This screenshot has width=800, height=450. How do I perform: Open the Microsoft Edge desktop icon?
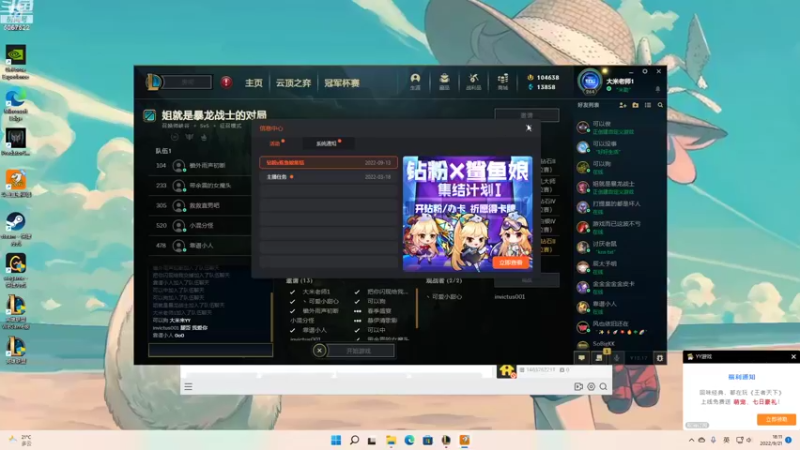[x=15, y=105]
